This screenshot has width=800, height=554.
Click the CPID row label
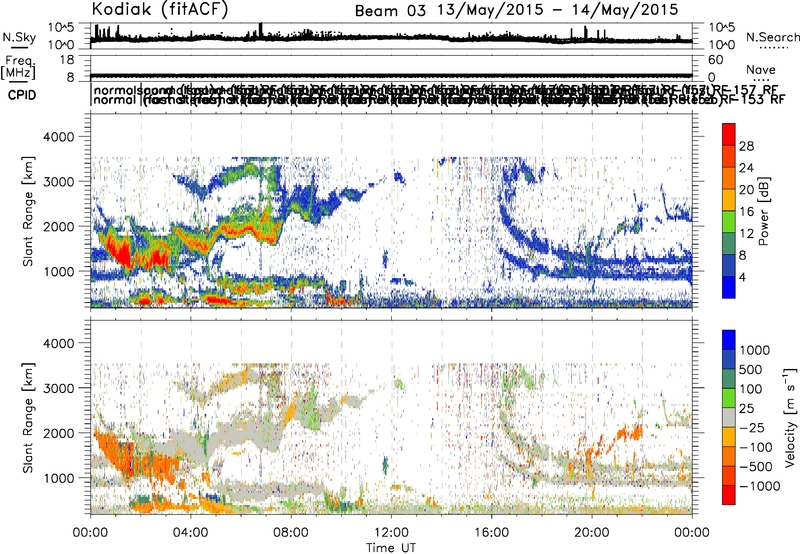22,95
